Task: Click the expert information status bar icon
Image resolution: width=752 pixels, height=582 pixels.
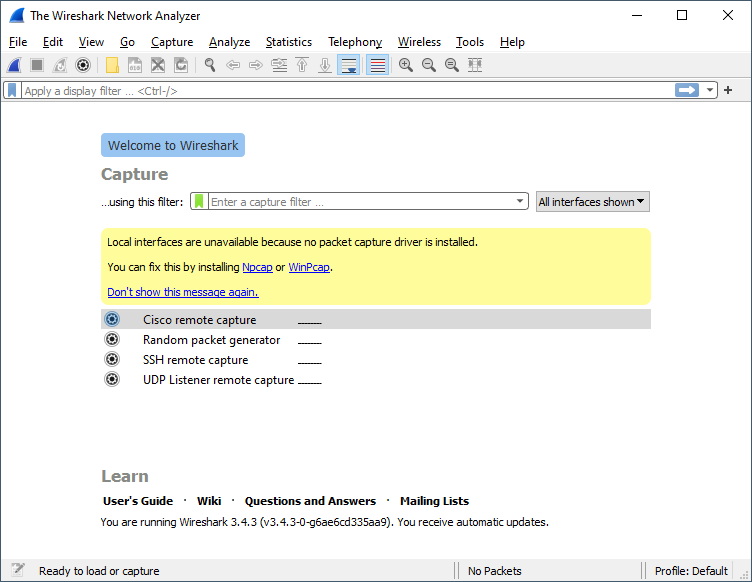Action: pos(18,570)
